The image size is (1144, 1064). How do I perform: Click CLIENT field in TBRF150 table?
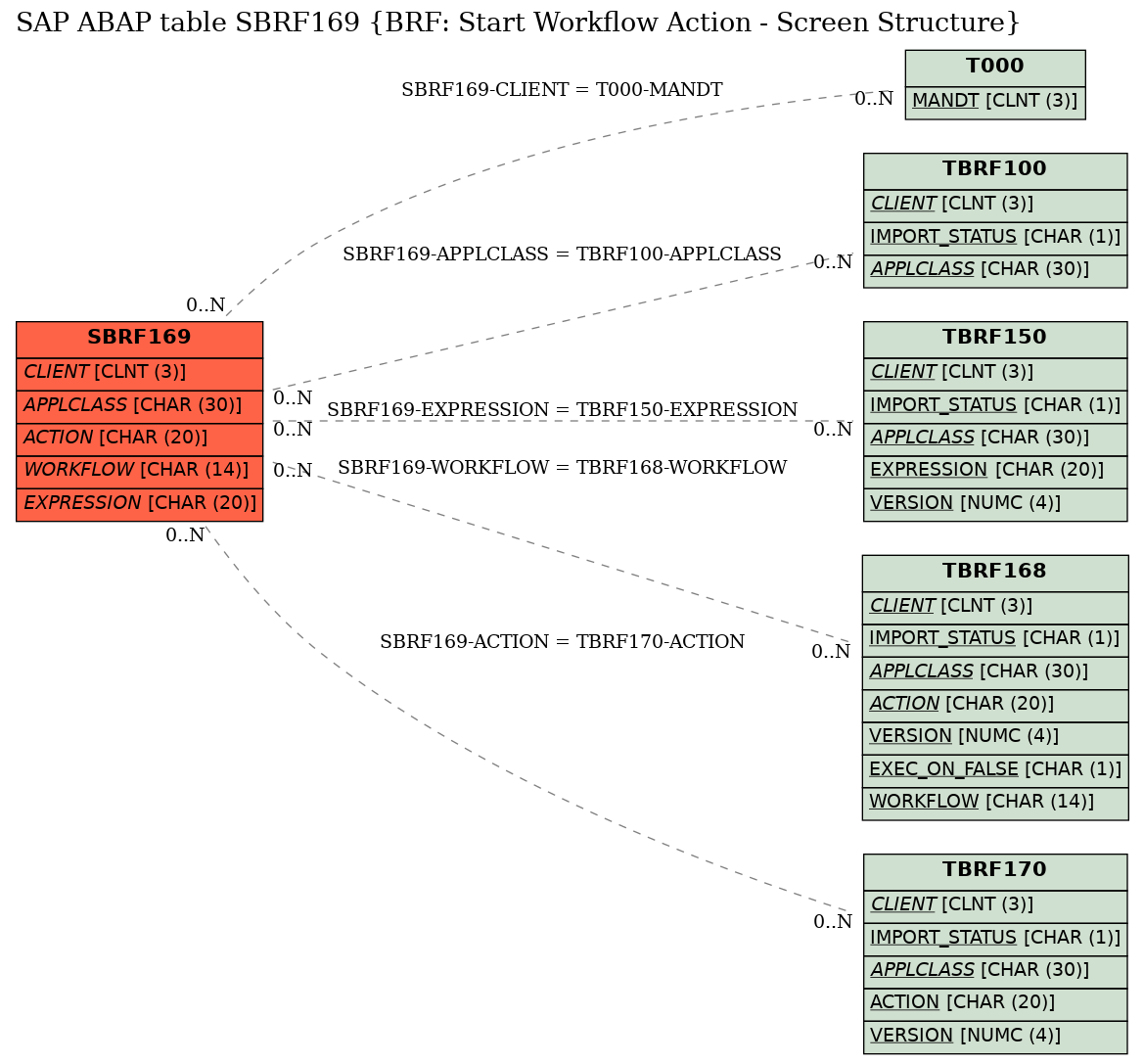click(995, 374)
